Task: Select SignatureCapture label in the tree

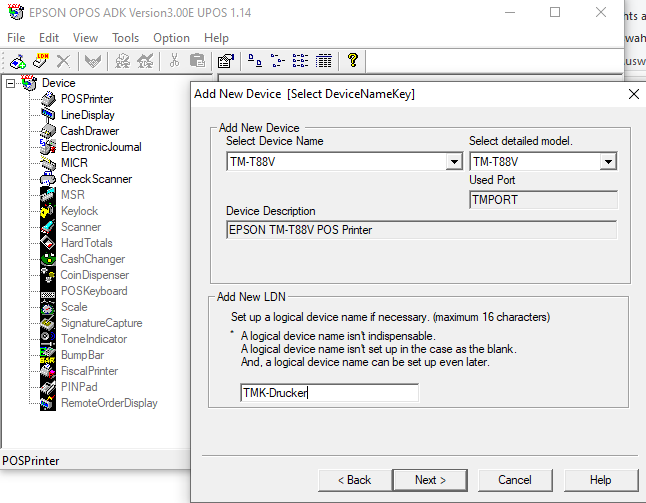Action: (x=101, y=323)
